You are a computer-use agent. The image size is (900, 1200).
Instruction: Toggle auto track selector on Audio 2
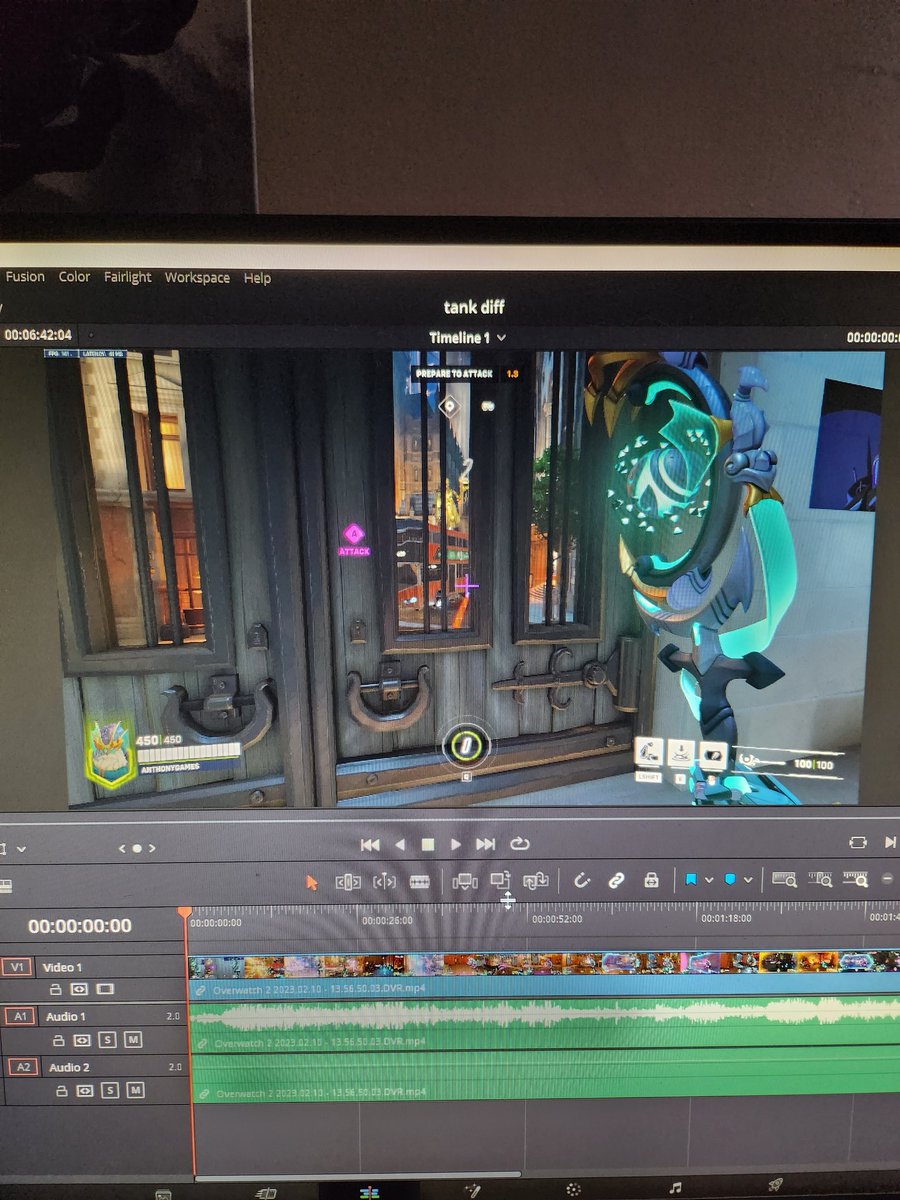(x=84, y=1090)
